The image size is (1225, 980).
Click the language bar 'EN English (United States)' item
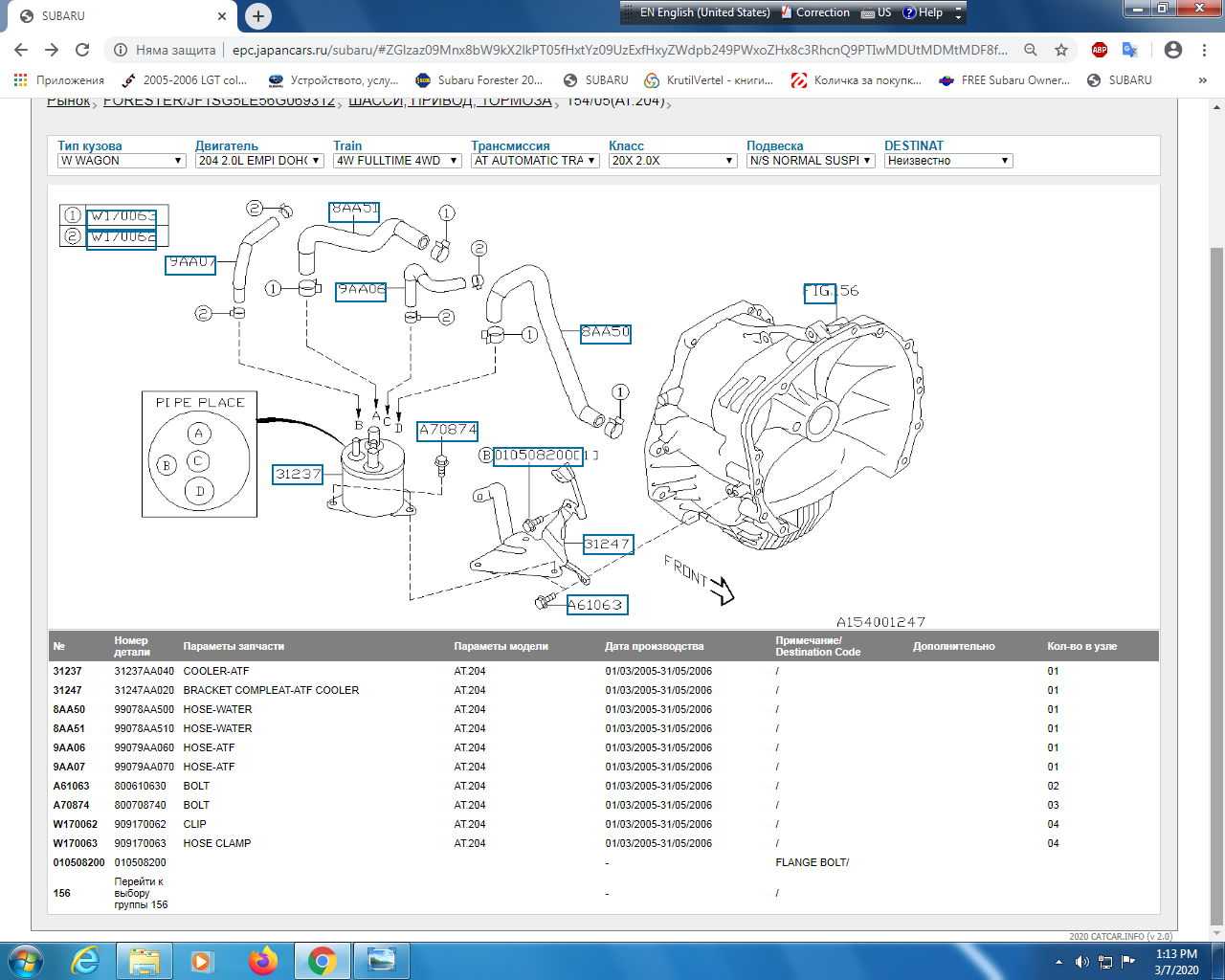704,12
